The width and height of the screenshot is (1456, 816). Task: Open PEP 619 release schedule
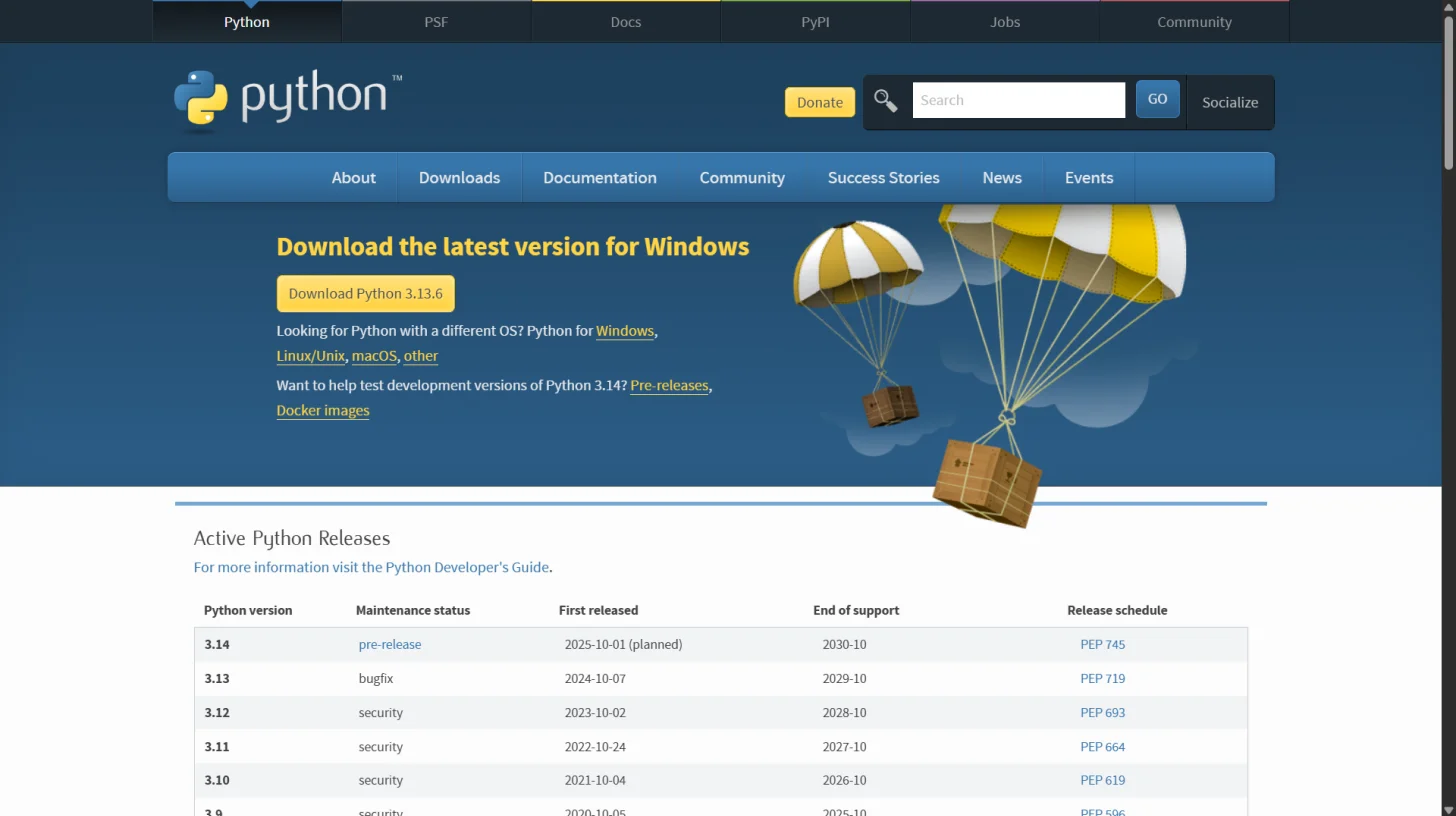(1103, 780)
